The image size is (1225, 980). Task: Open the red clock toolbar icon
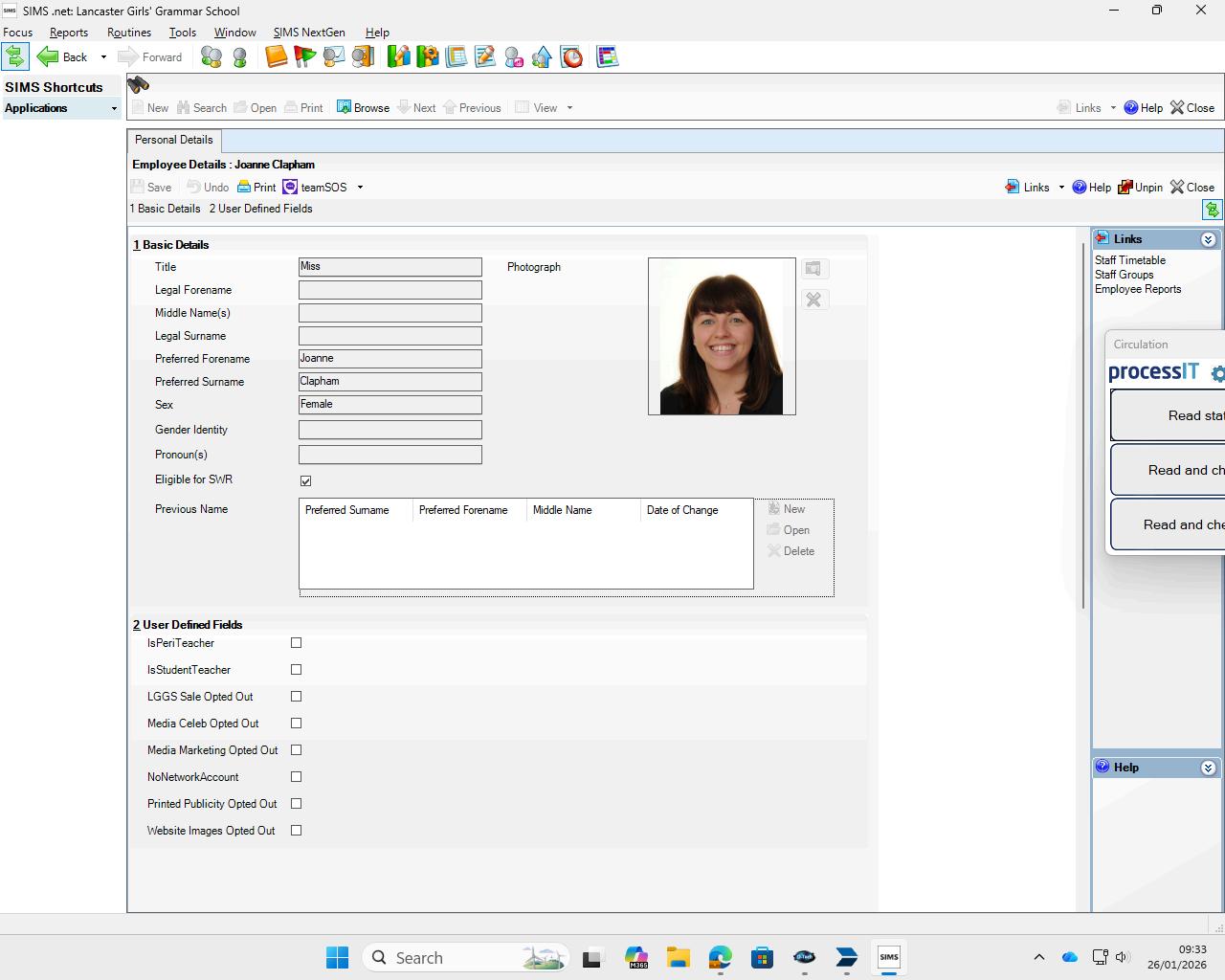click(x=571, y=57)
